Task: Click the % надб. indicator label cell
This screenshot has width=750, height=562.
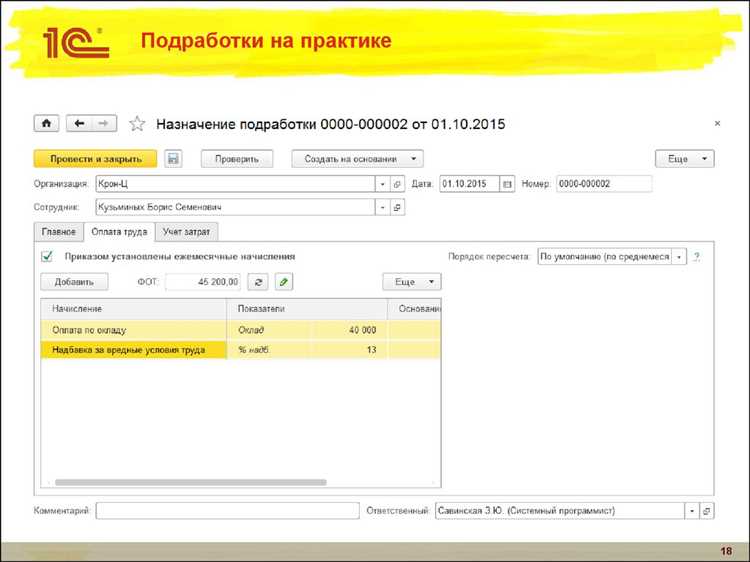Action: (x=269, y=350)
